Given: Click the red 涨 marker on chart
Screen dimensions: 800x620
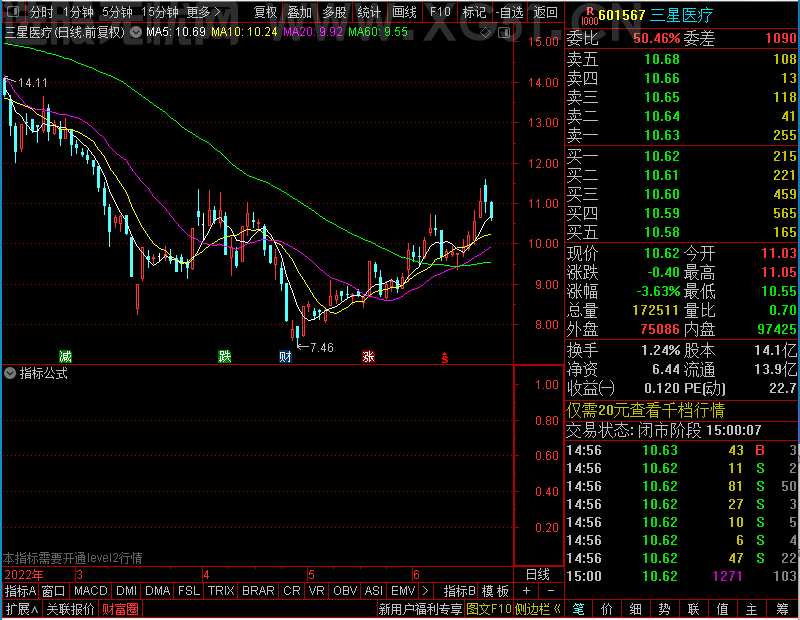Looking at the screenshot, I should 368,356.
